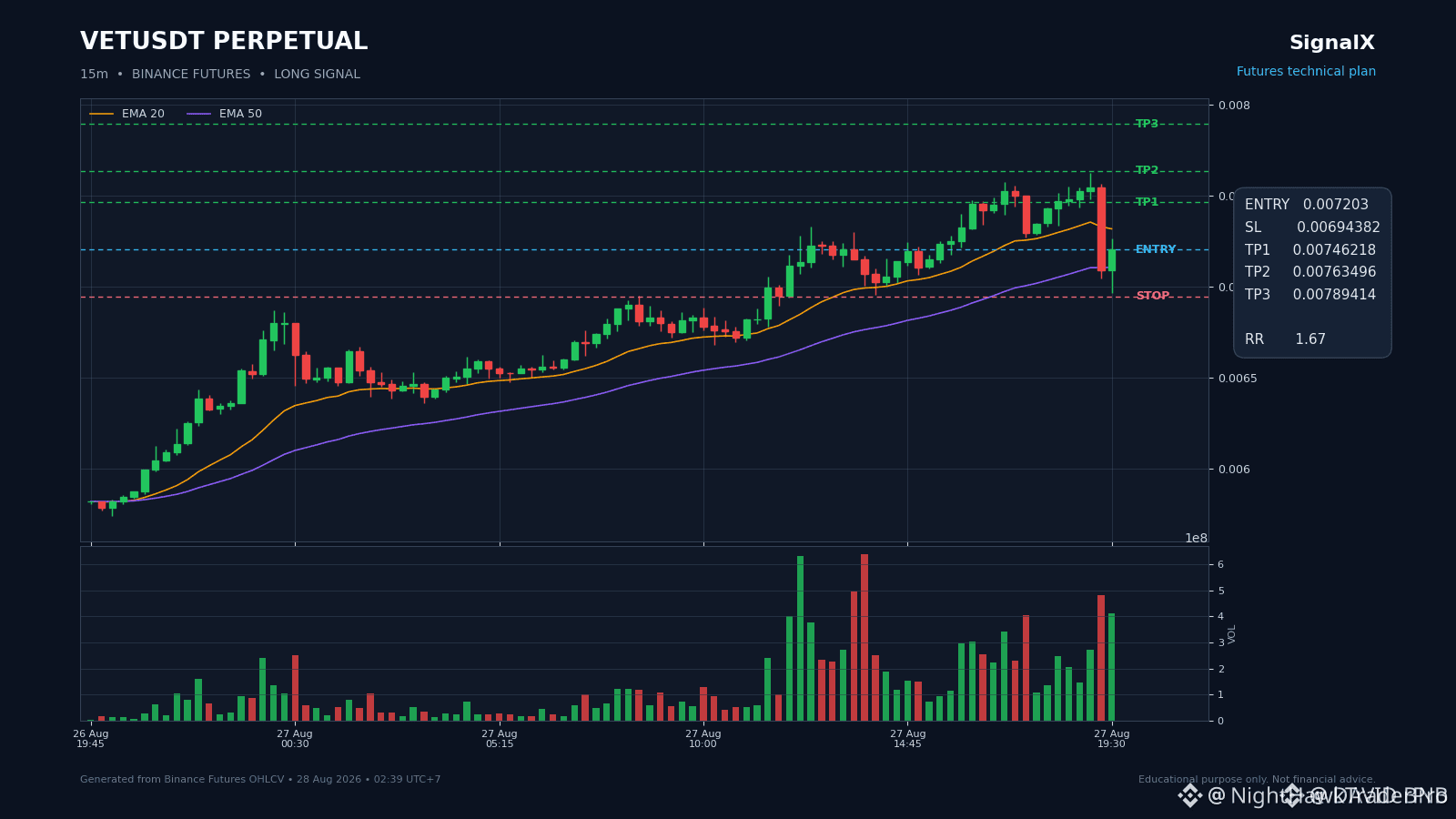
Task: Click the '27 Aug 10:00' time axis label
Action: pos(703,739)
